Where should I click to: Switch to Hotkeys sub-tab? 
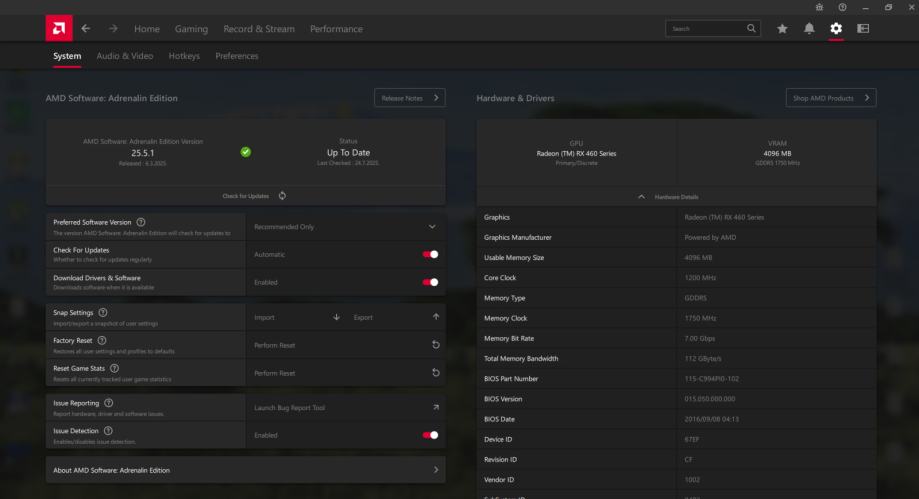pos(184,56)
